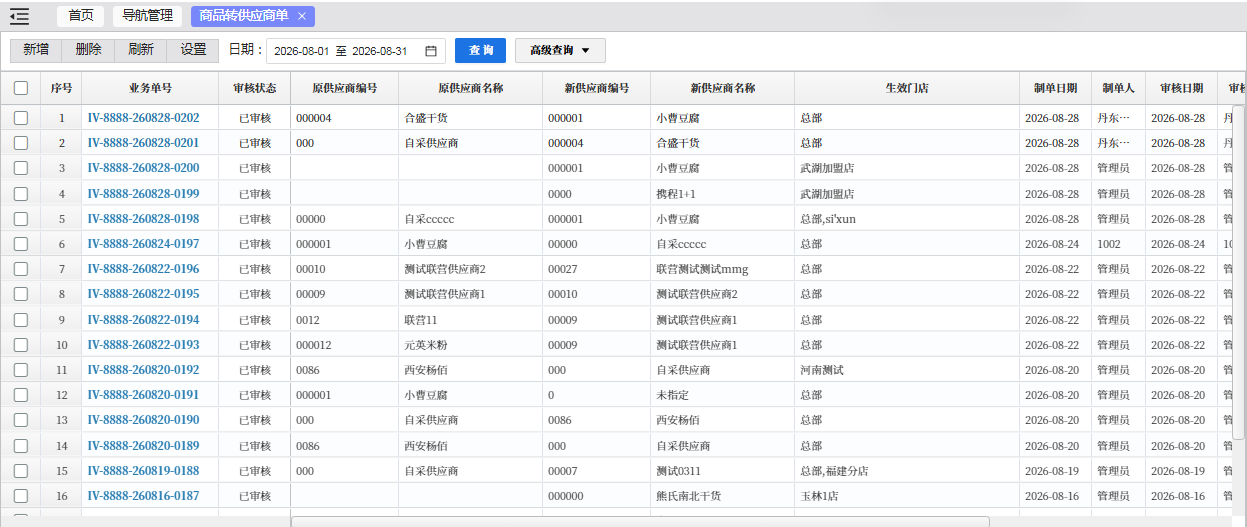
Task: Click the 新供应商名称 column header
Action: pyautogui.click(x=722, y=88)
